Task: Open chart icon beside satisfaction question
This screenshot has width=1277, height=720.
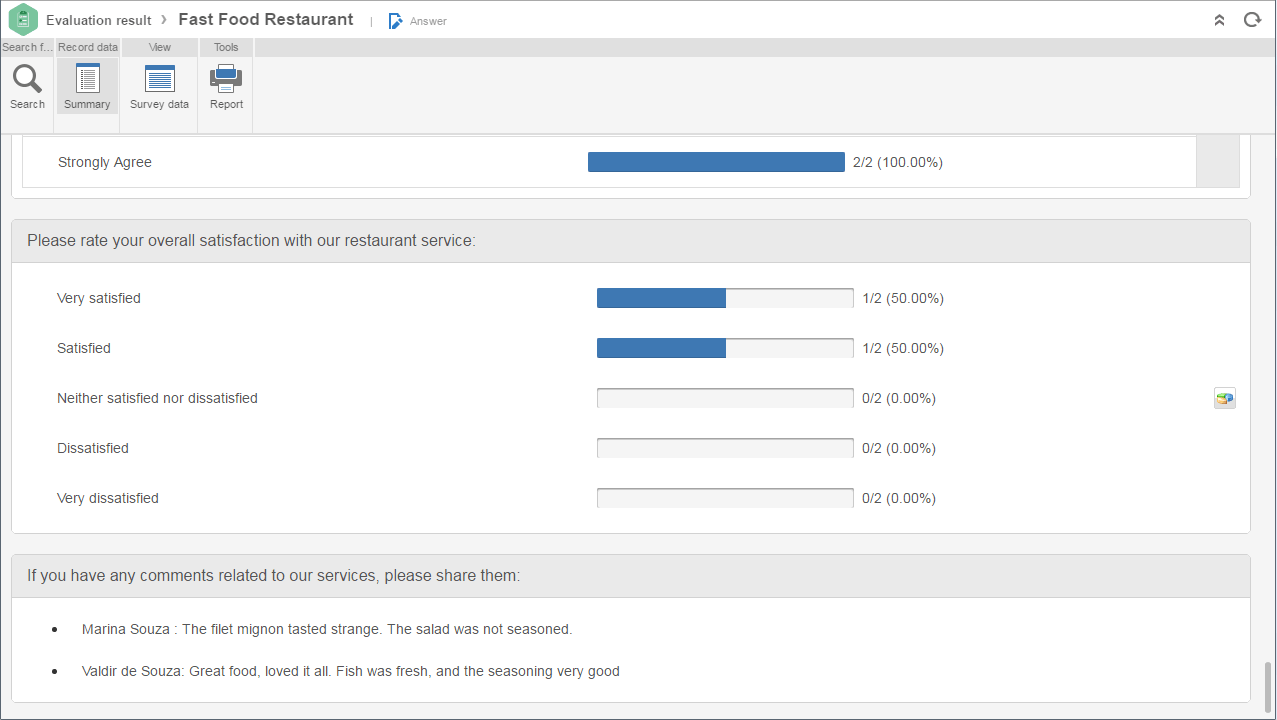Action: click(1225, 399)
